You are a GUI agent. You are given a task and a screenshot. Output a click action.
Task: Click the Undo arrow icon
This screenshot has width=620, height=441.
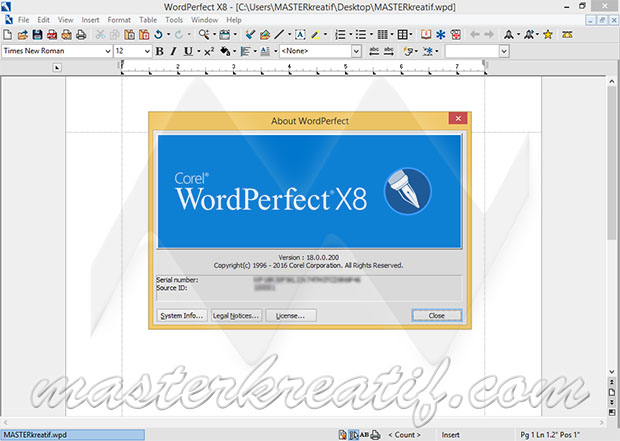pyautogui.click(x=158, y=35)
